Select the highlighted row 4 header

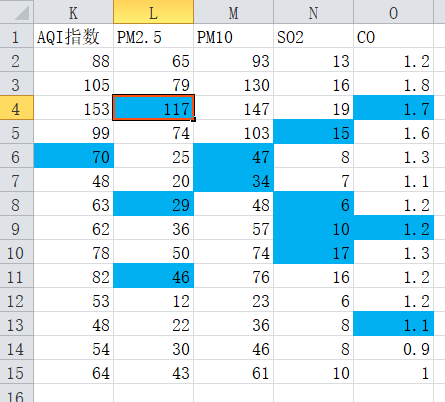coord(17,108)
